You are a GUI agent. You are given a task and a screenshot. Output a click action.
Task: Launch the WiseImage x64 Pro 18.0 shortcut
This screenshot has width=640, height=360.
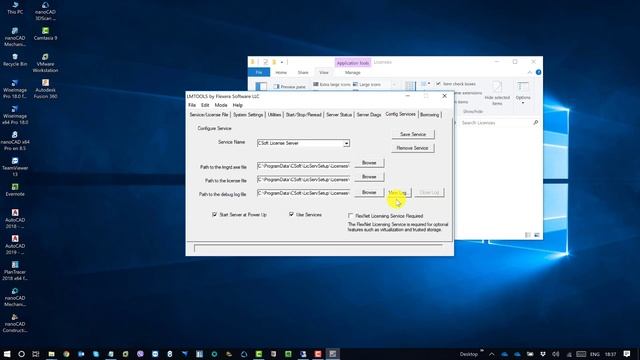tap(15, 115)
